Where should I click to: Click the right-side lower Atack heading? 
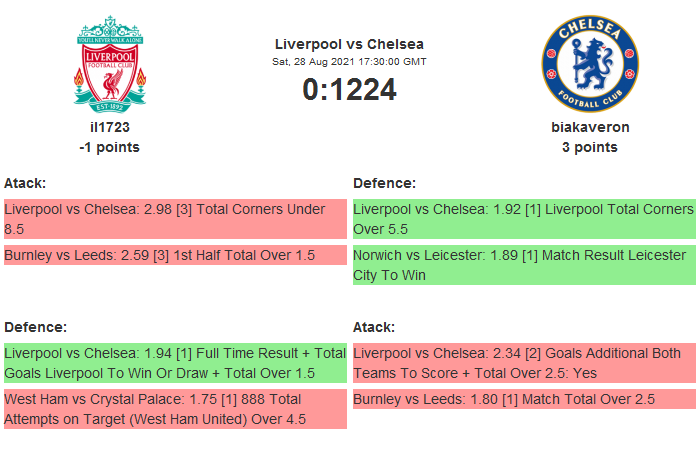point(374,327)
